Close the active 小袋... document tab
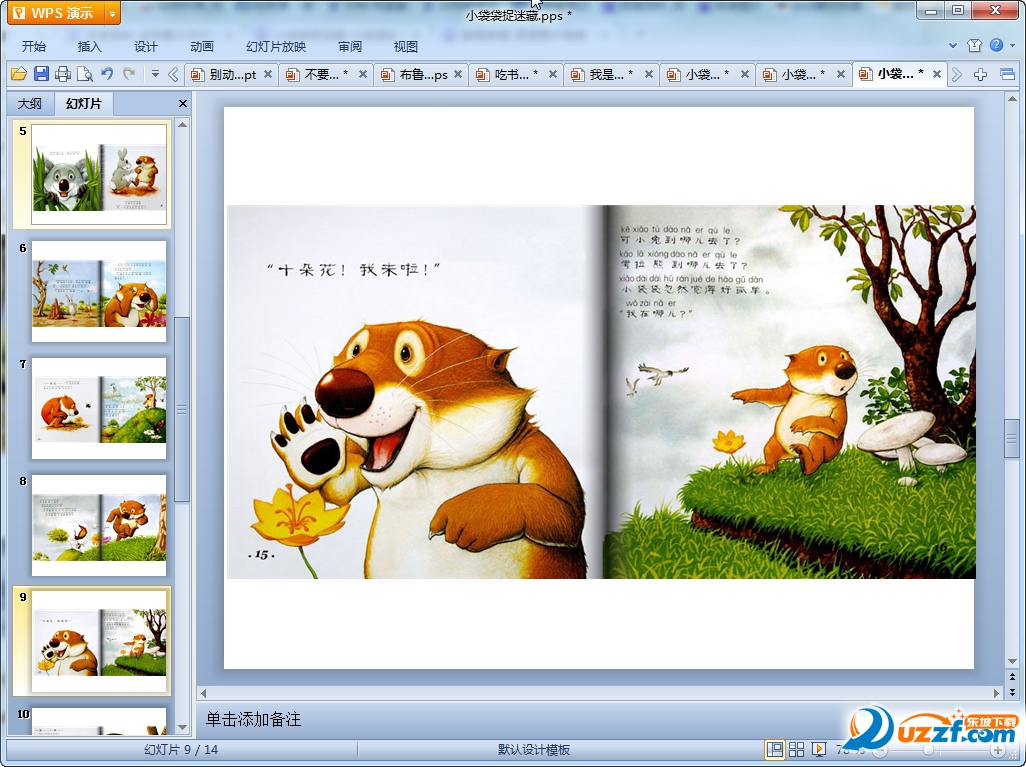This screenshot has width=1026, height=767. point(937,75)
